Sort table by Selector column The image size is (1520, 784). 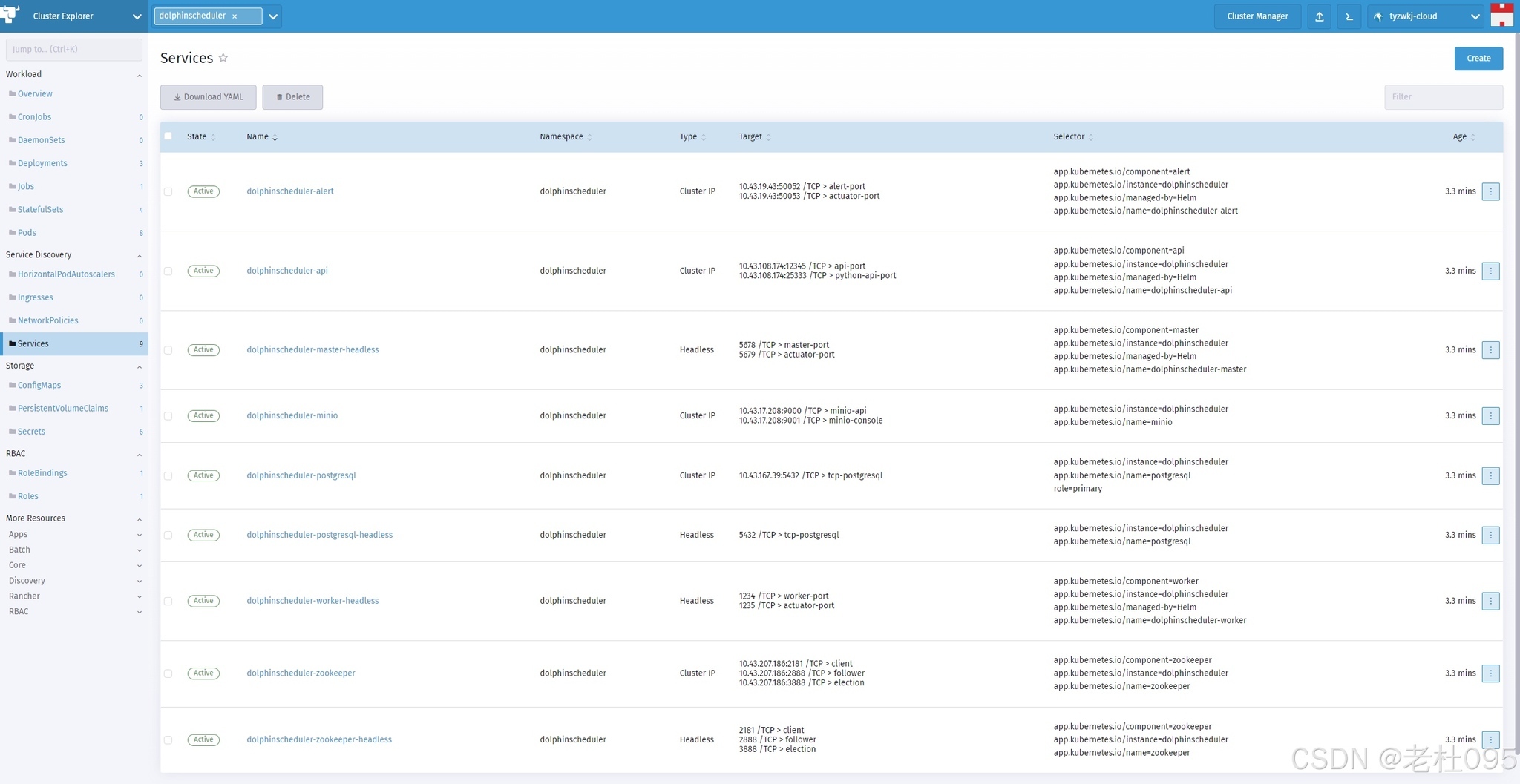click(1073, 136)
